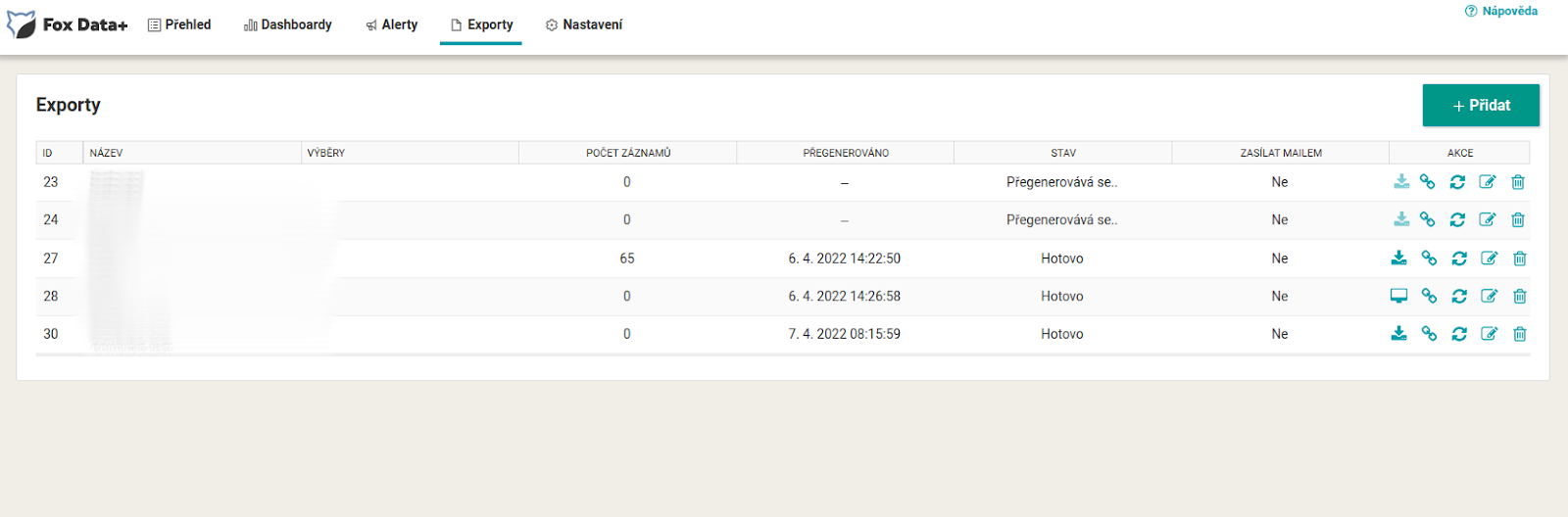
Task: Sort by ID column header
Action: (x=59, y=153)
